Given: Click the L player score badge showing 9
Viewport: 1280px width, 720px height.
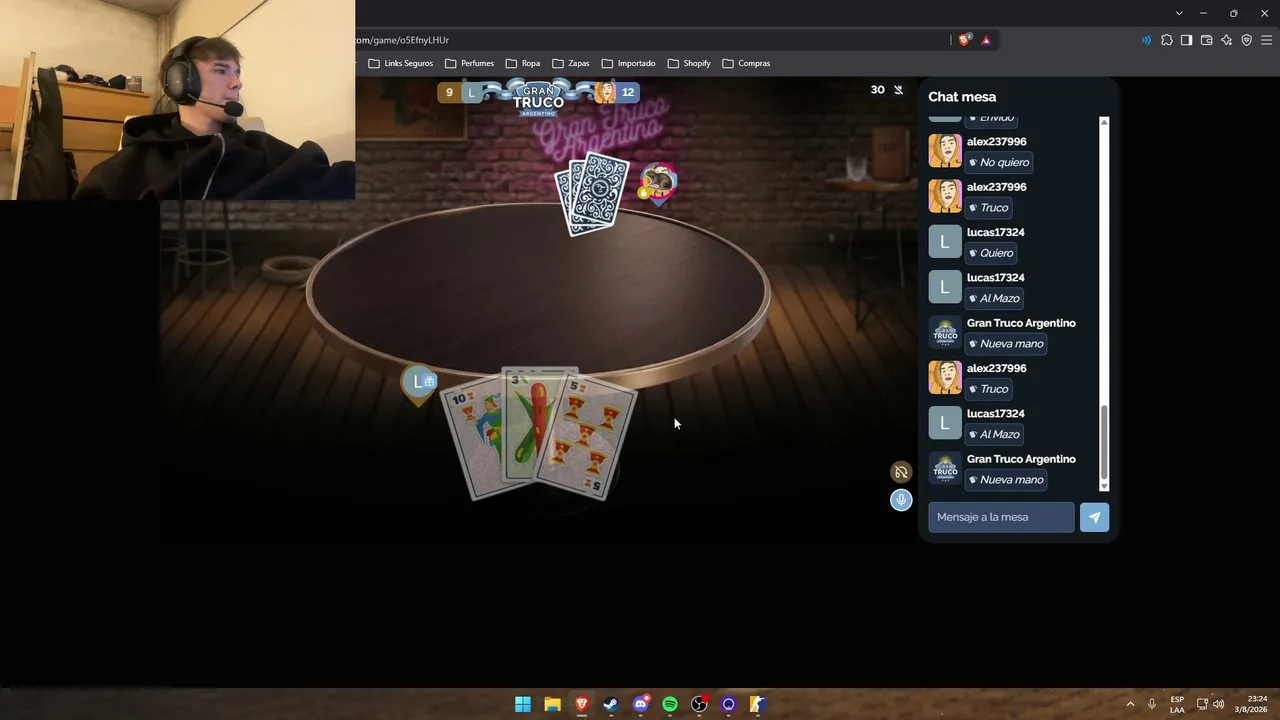Looking at the screenshot, I should (460, 93).
